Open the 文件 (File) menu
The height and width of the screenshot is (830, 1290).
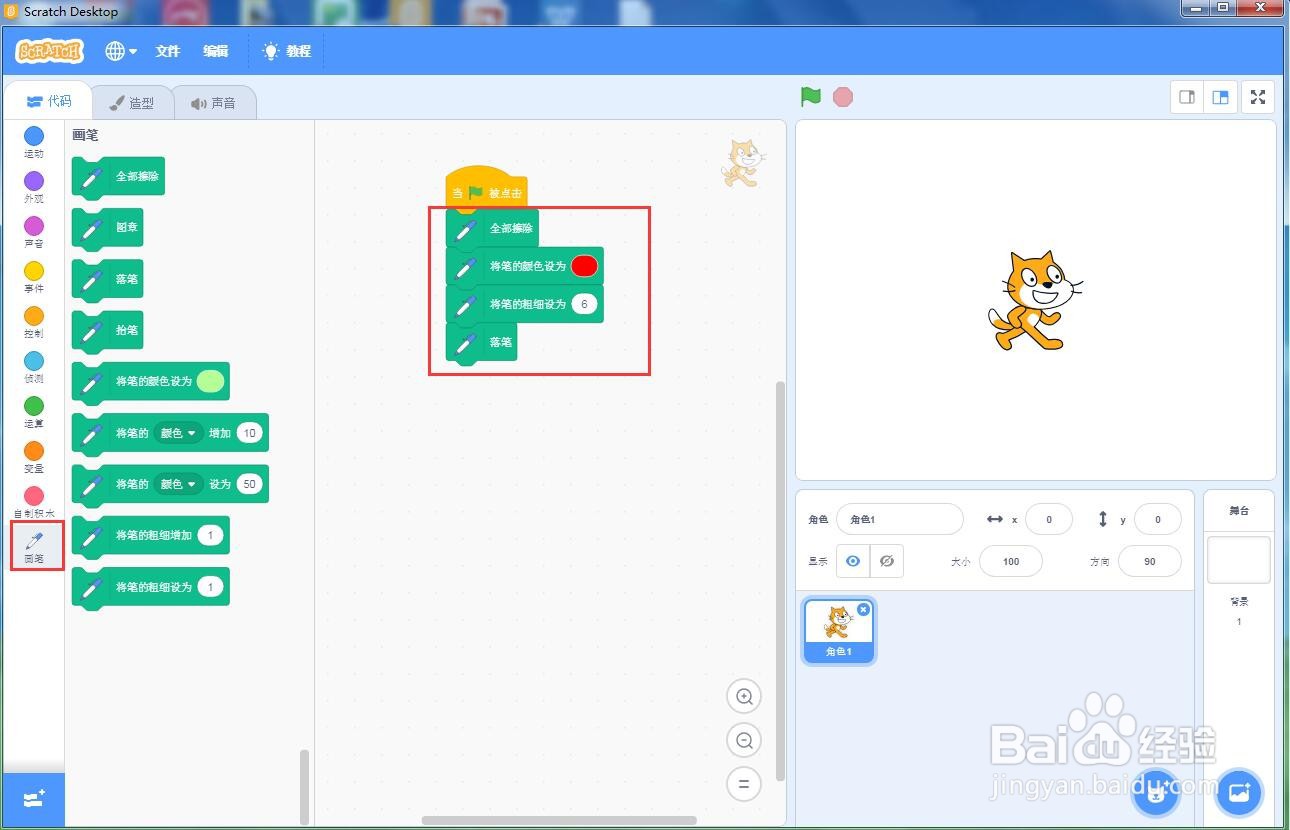point(167,51)
